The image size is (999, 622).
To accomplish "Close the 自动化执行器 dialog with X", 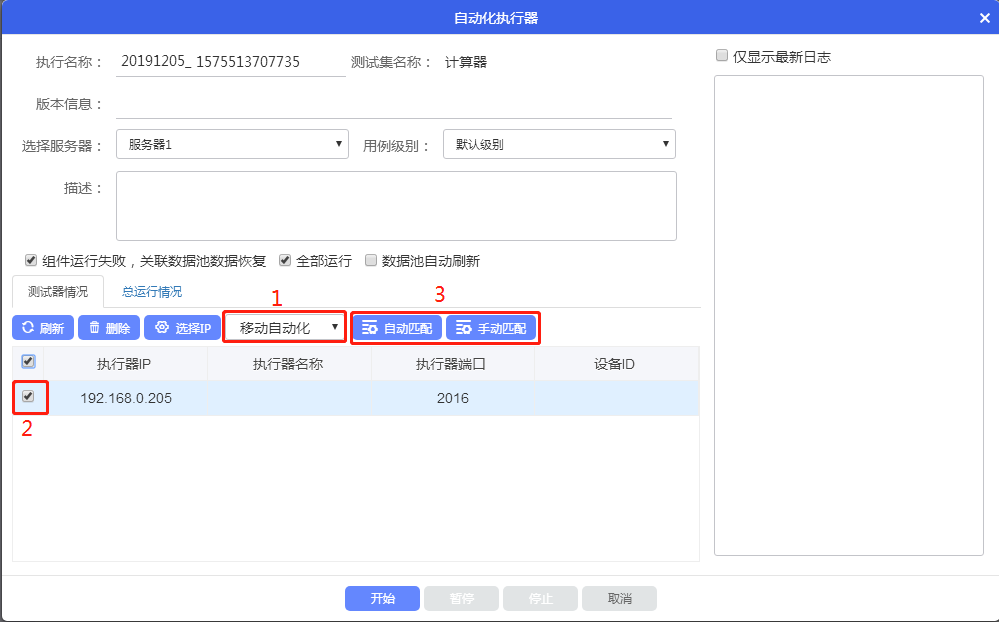I will click(x=984, y=18).
